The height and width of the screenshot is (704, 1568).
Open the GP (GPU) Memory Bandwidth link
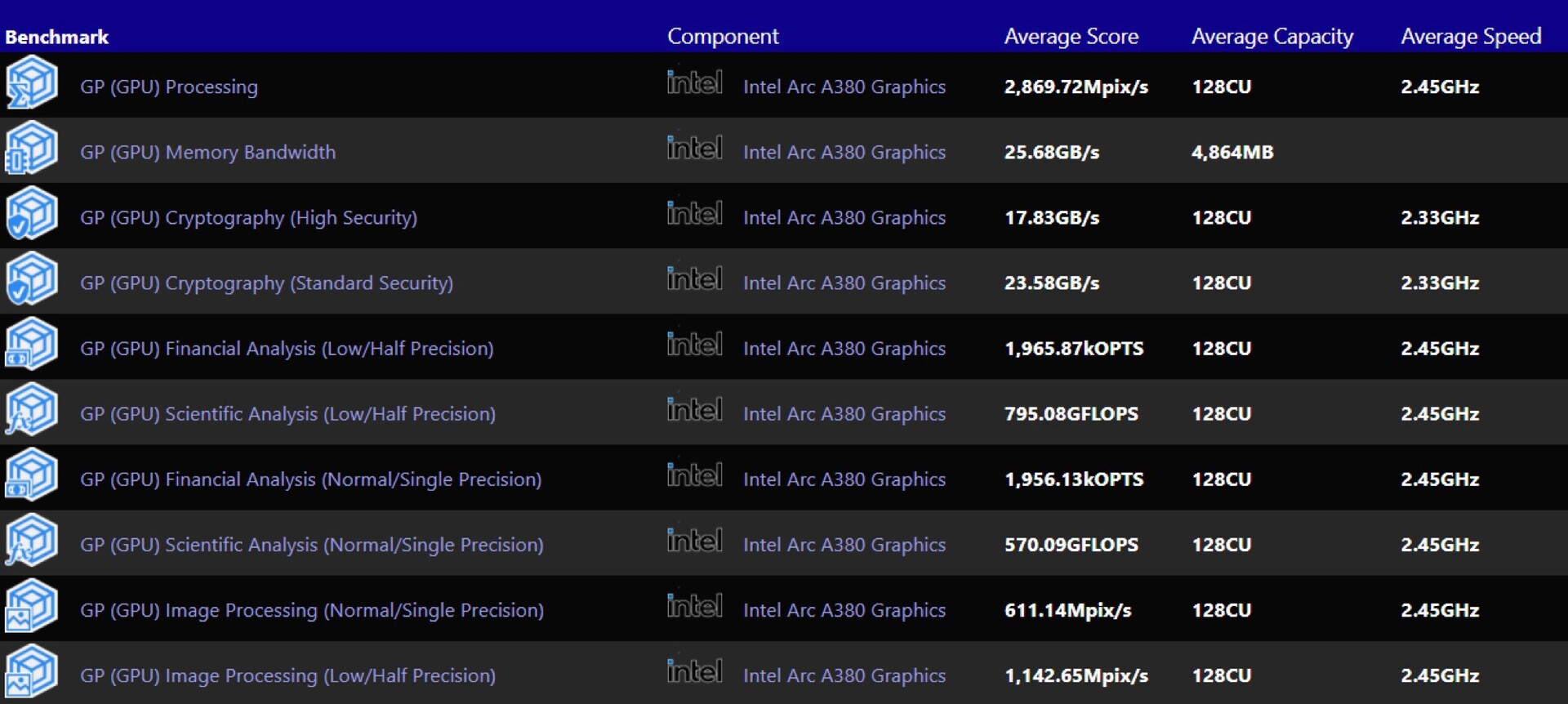(x=207, y=152)
